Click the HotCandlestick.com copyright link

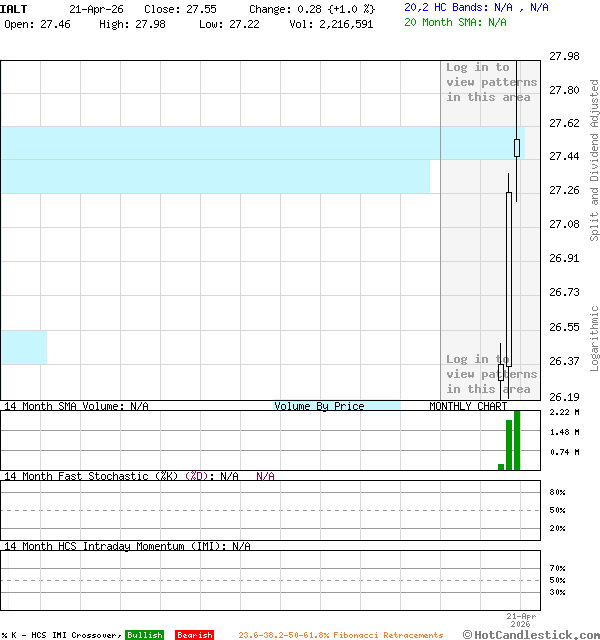click(x=530, y=634)
